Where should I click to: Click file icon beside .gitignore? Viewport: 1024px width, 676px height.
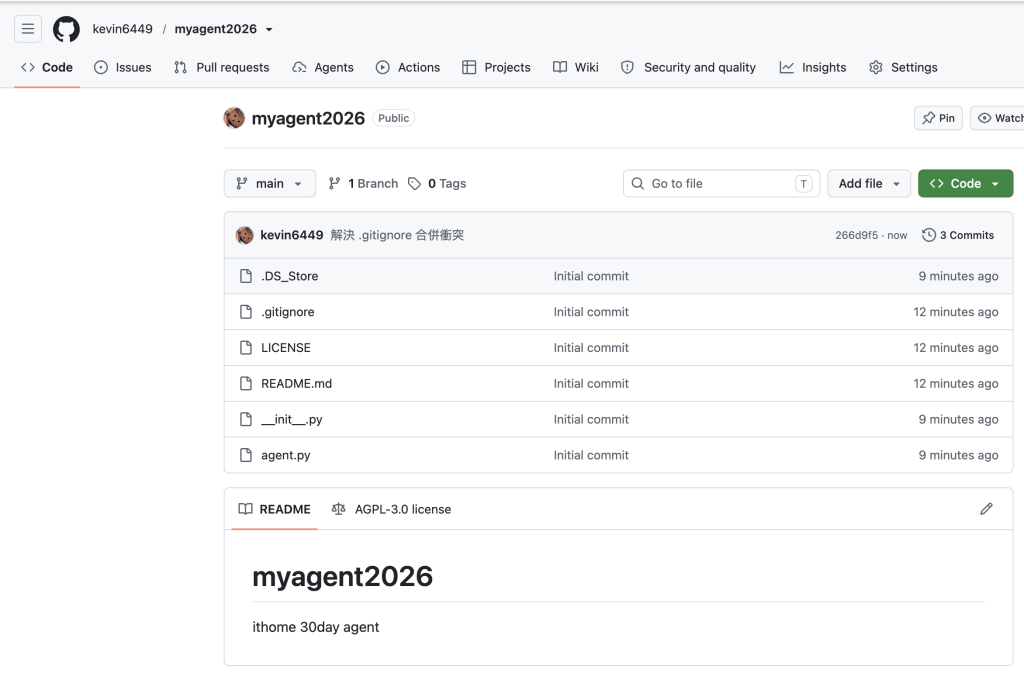point(246,312)
